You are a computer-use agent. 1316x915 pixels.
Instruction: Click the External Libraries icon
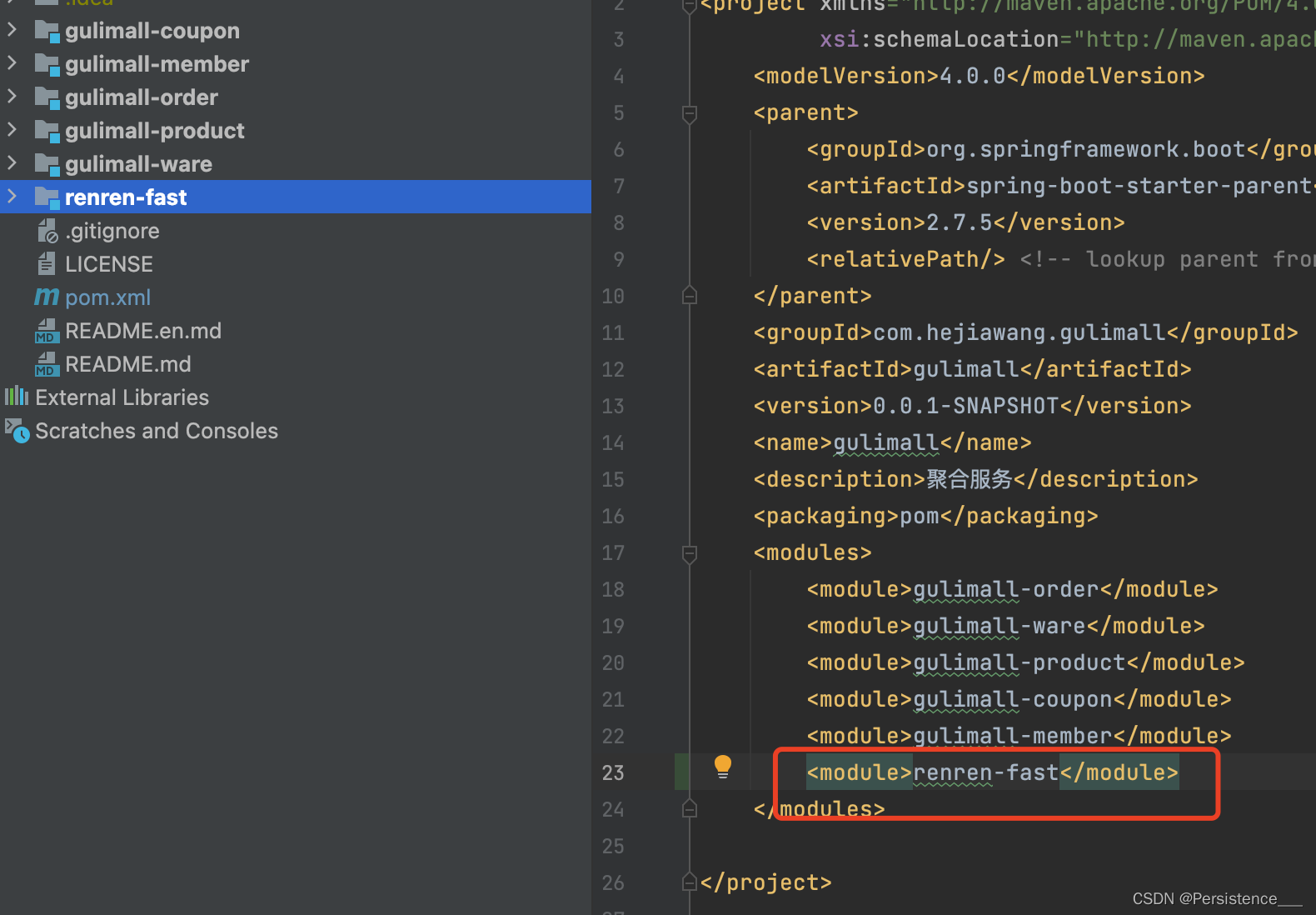coord(17,396)
